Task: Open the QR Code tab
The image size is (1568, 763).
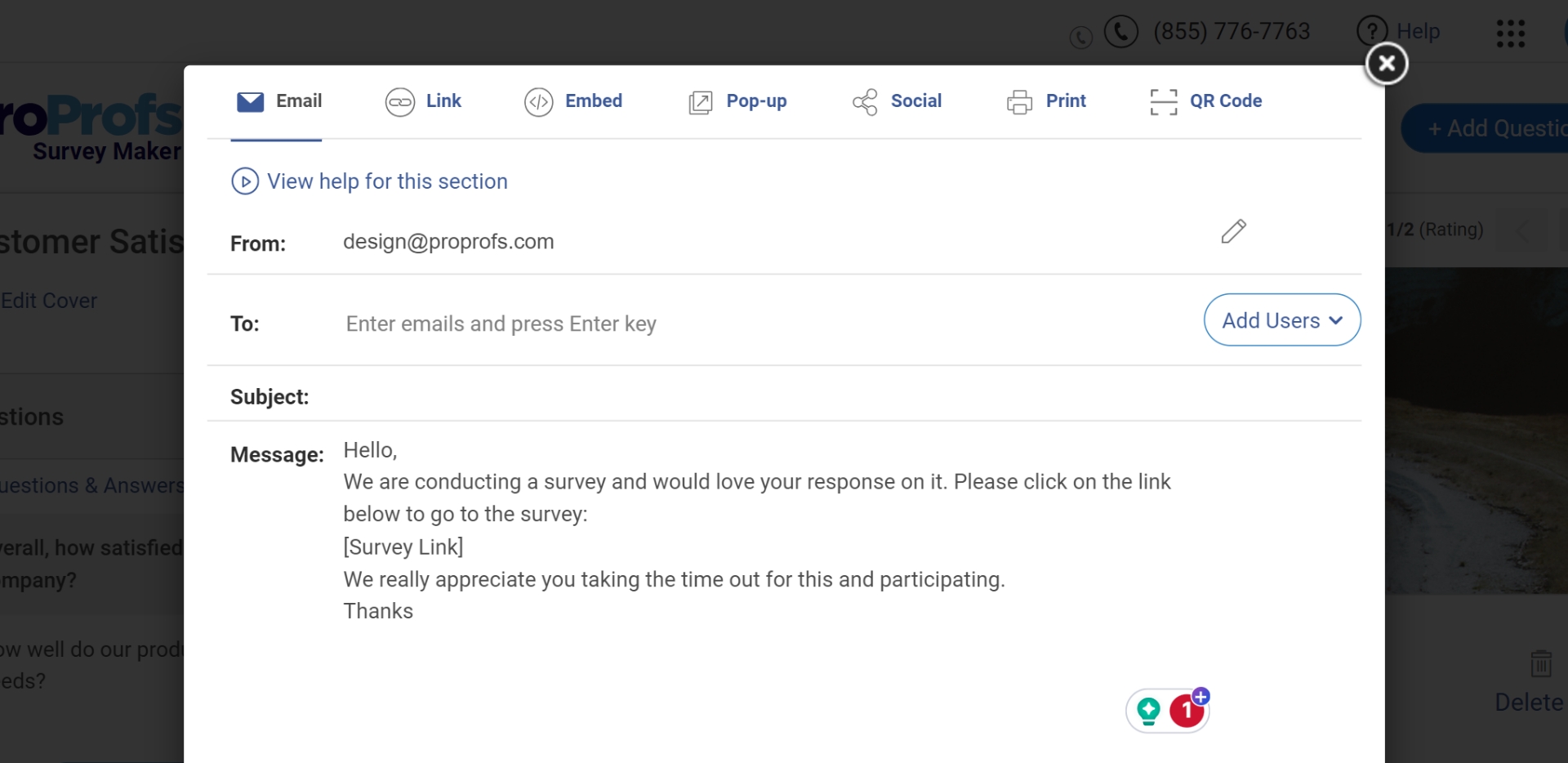Action: pyautogui.click(x=1205, y=102)
